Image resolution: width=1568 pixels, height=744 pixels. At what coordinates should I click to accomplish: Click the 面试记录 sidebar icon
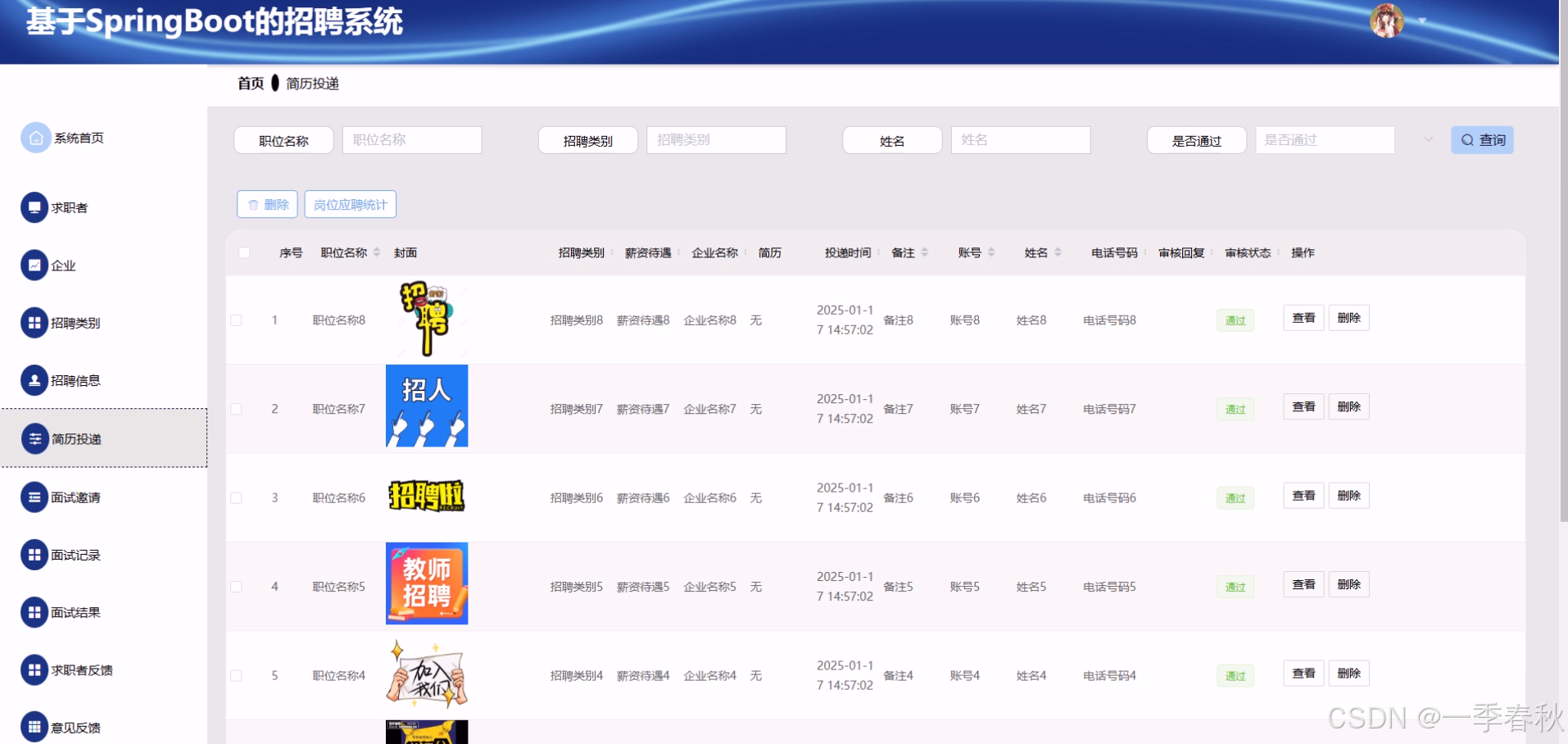pyautogui.click(x=34, y=555)
